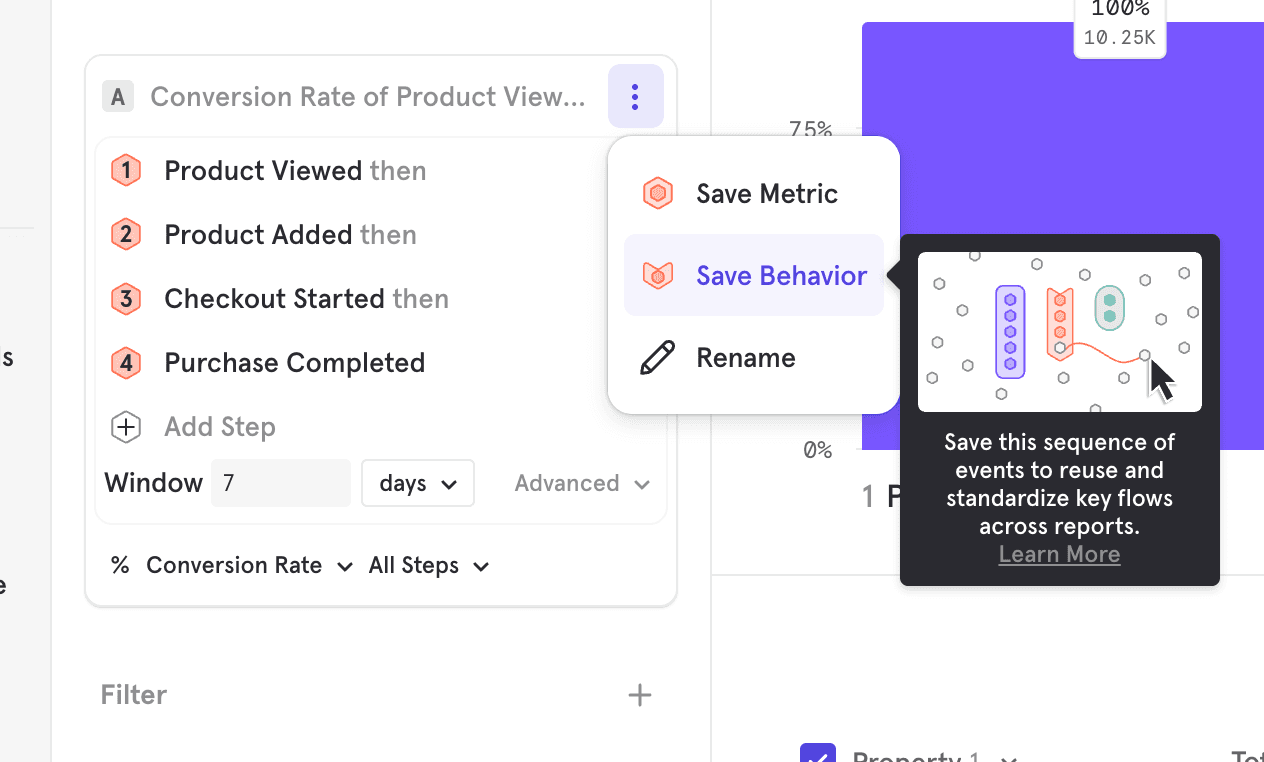
Task: Open the Learn More link in the tooltip
Action: pyautogui.click(x=1059, y=554)
